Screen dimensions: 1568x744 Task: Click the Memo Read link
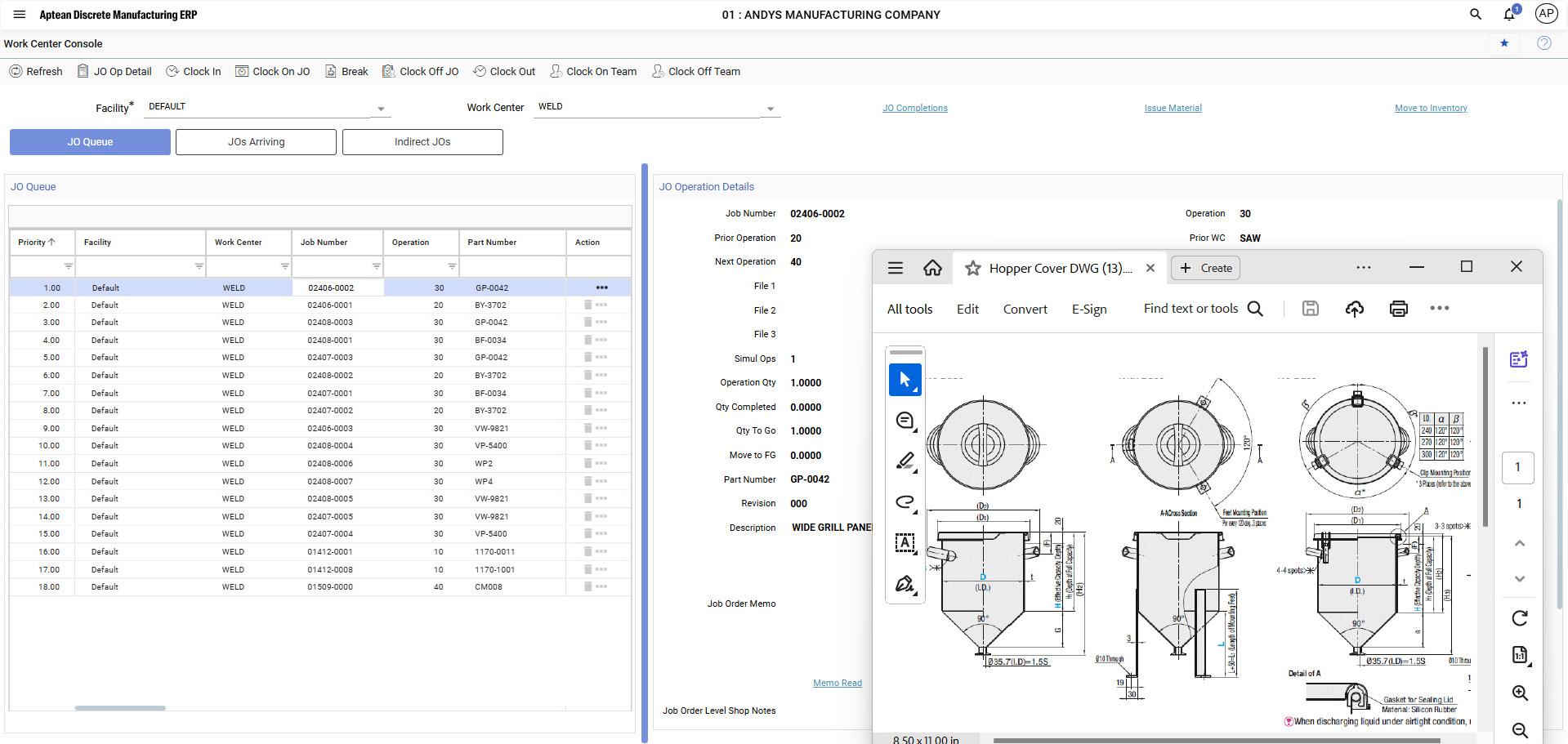coord(837,683)
